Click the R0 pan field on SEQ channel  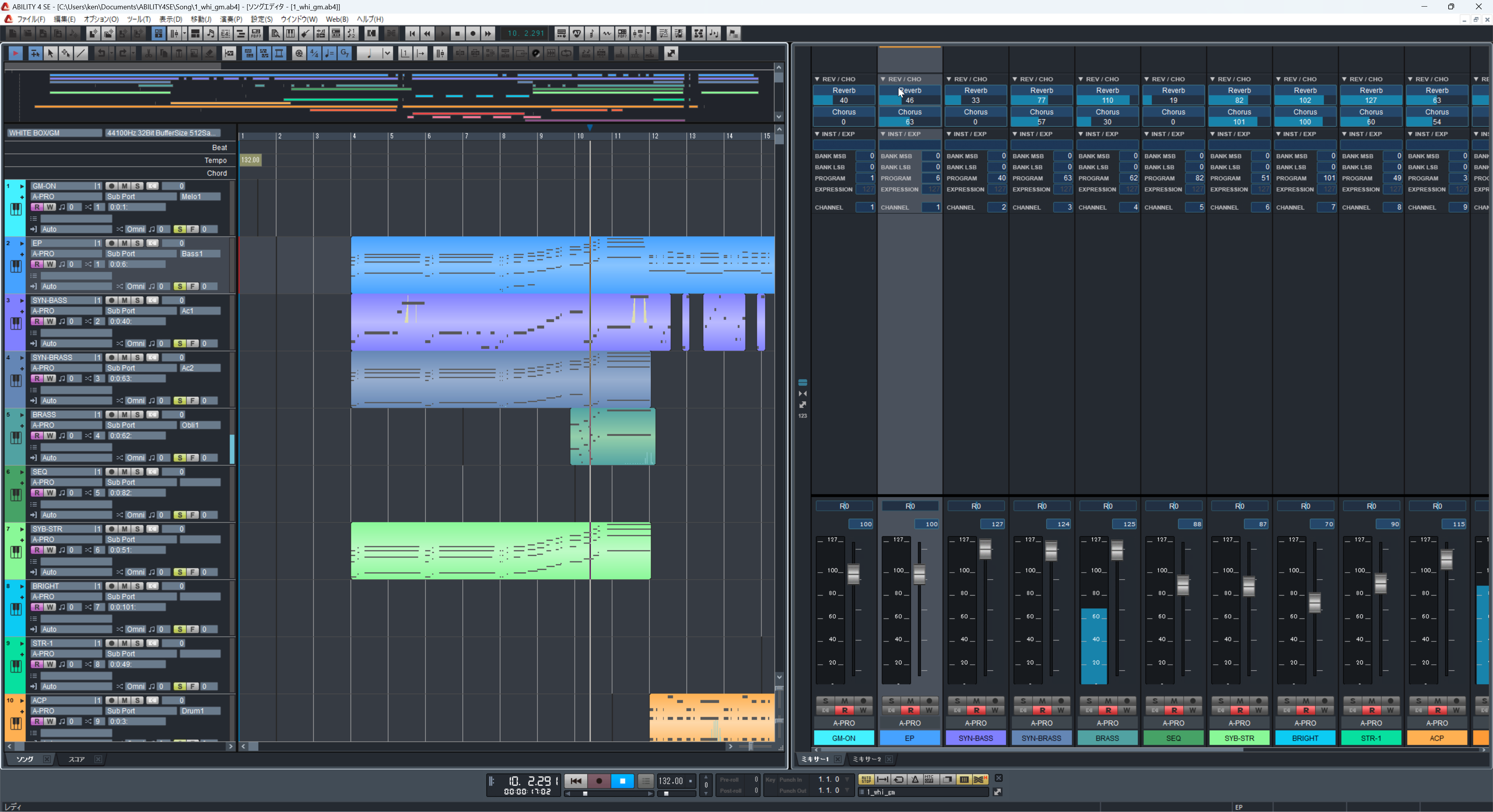click(x=1174, y=506)
